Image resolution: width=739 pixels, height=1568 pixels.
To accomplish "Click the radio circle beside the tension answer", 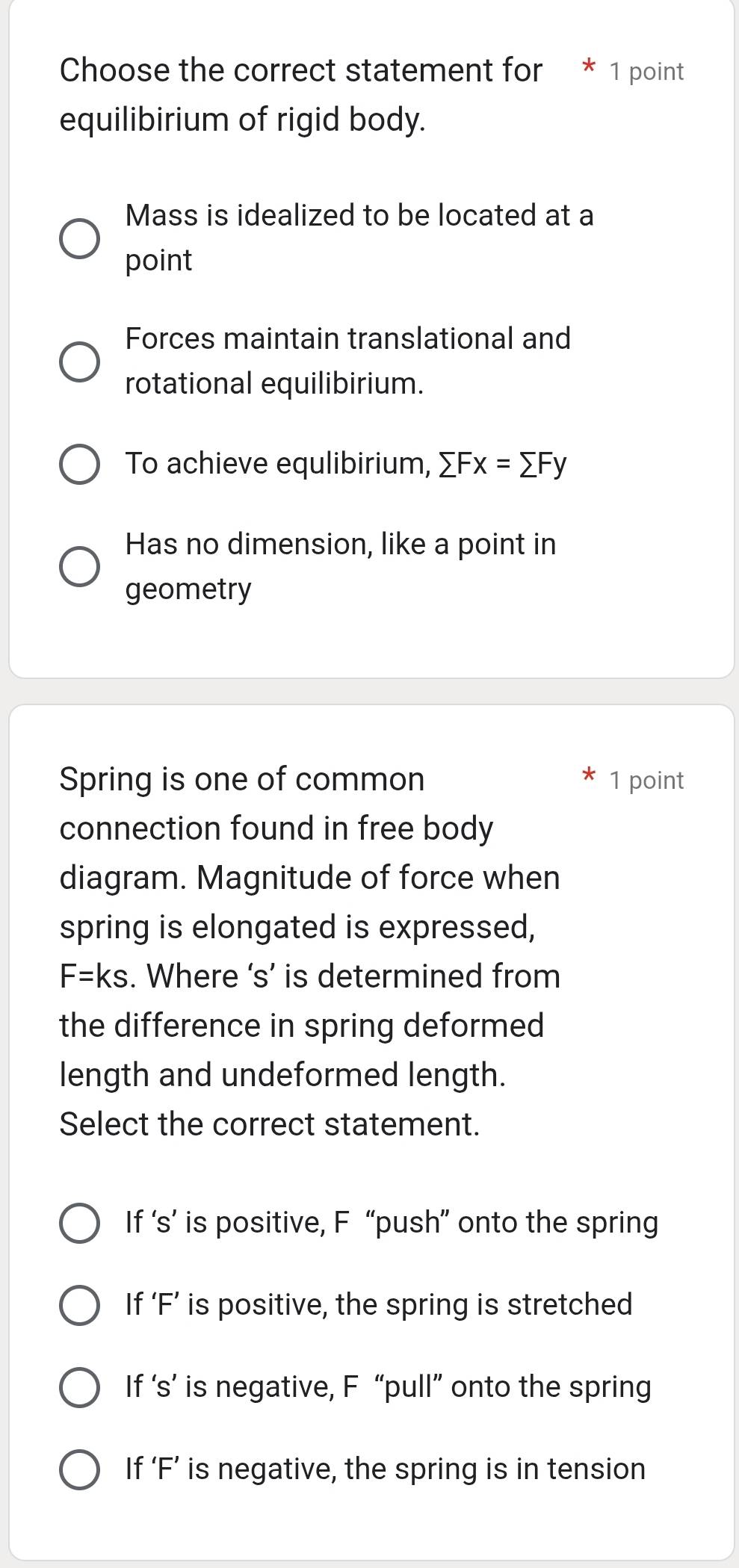I will [79, 1469].
